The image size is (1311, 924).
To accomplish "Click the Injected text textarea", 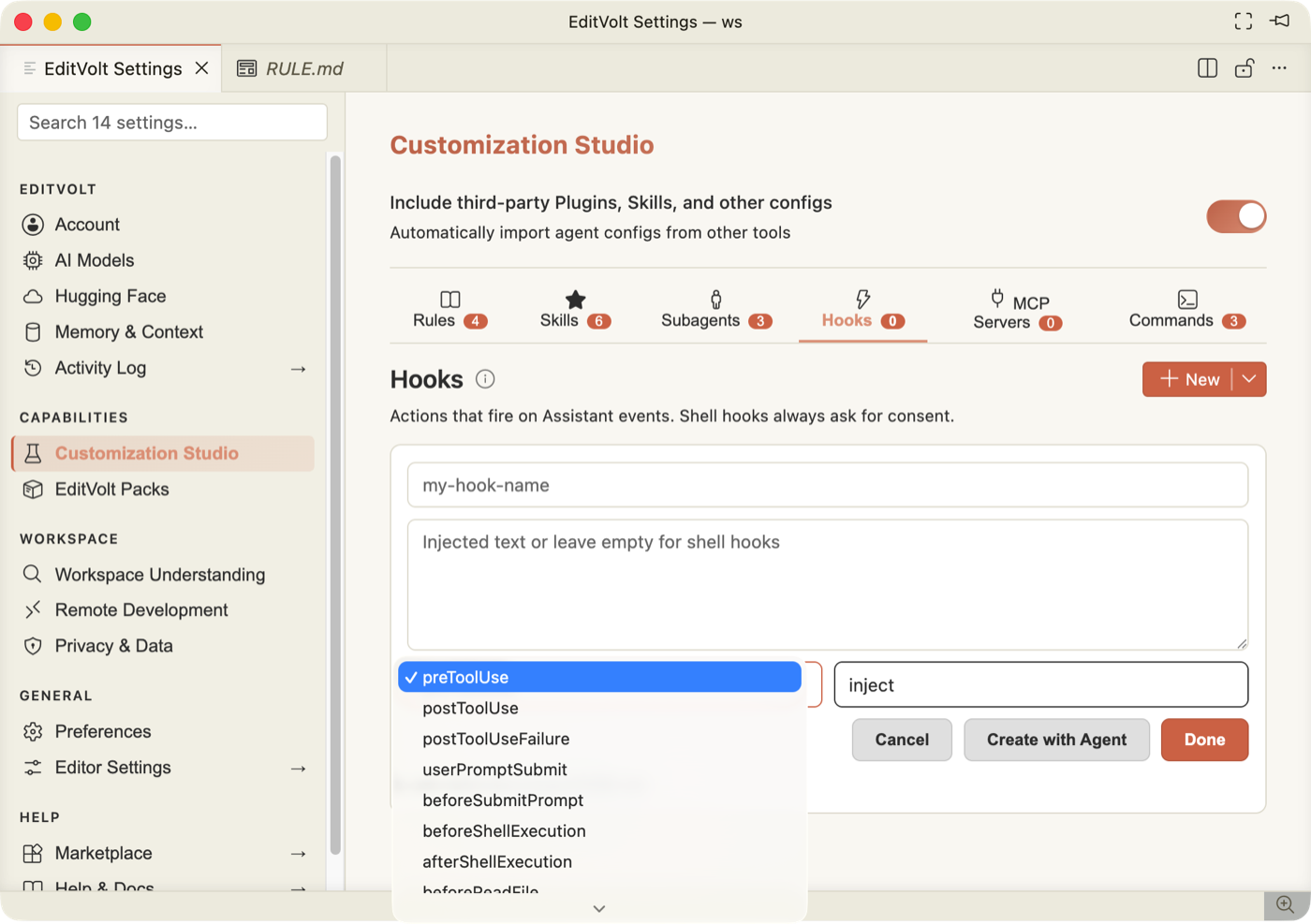I will [828, 585].
